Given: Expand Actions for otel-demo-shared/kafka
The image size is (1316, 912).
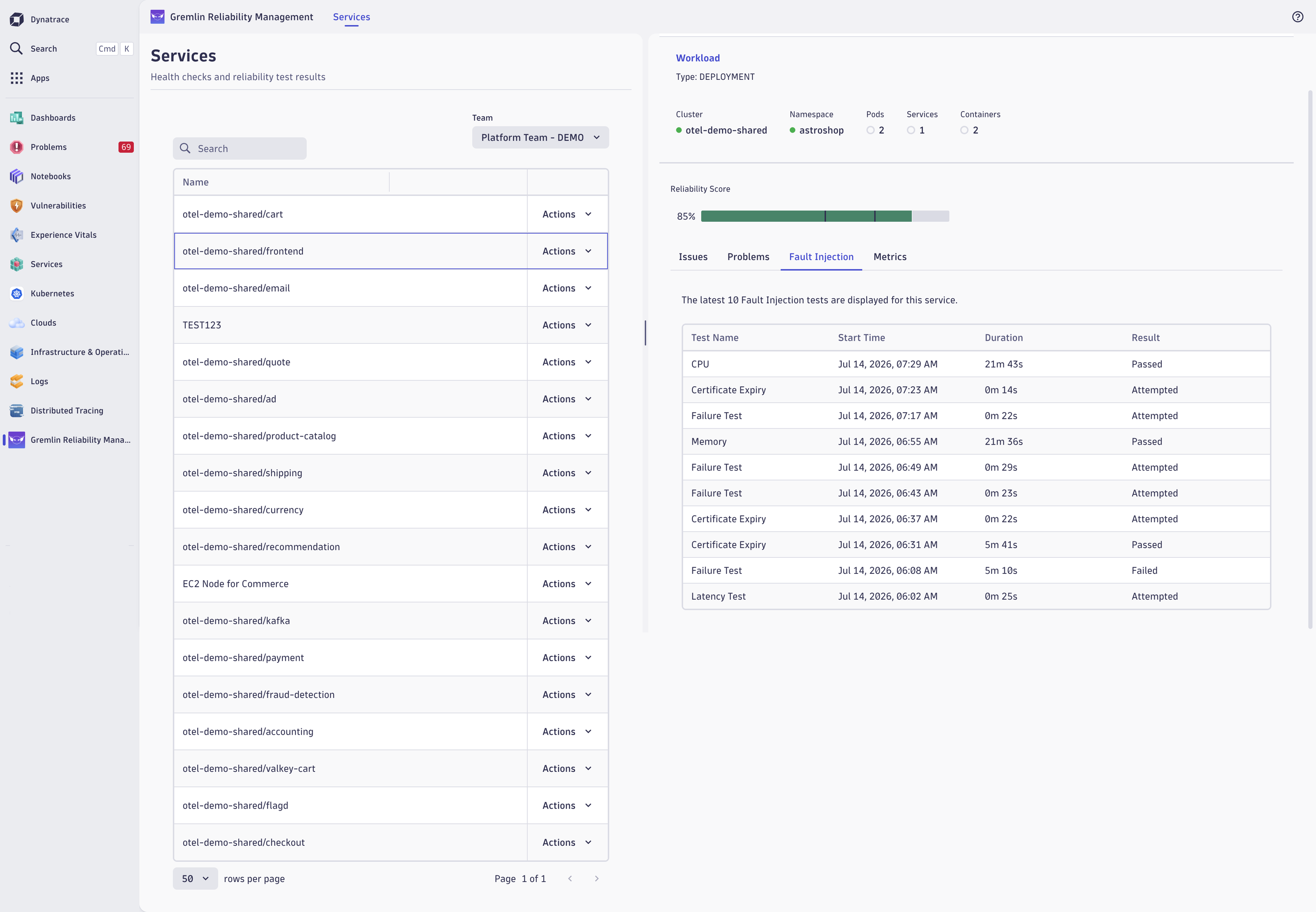Looking at the screenshot, I should [x=567, y=621].
